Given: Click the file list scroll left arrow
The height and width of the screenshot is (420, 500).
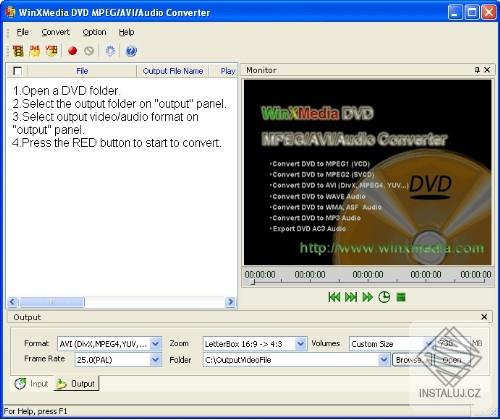Looking at the screenshot, I should coord(12,302).
